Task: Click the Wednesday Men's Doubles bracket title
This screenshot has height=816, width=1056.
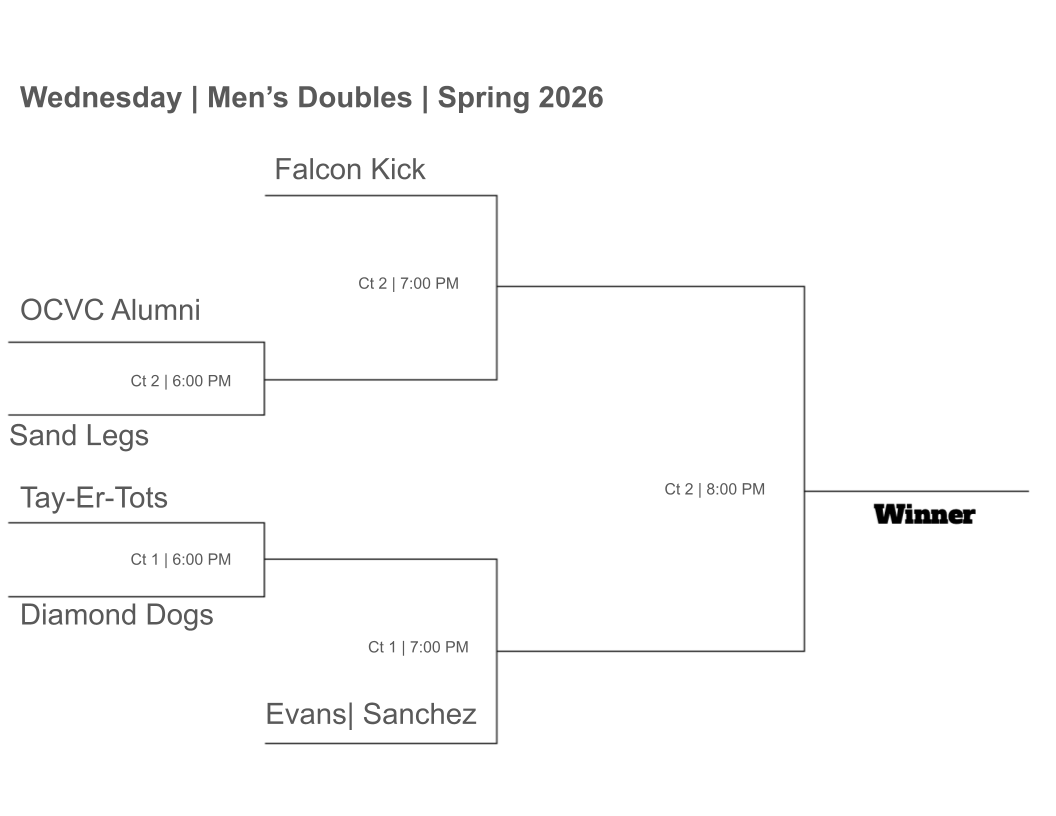Action: tap(312, 98)
